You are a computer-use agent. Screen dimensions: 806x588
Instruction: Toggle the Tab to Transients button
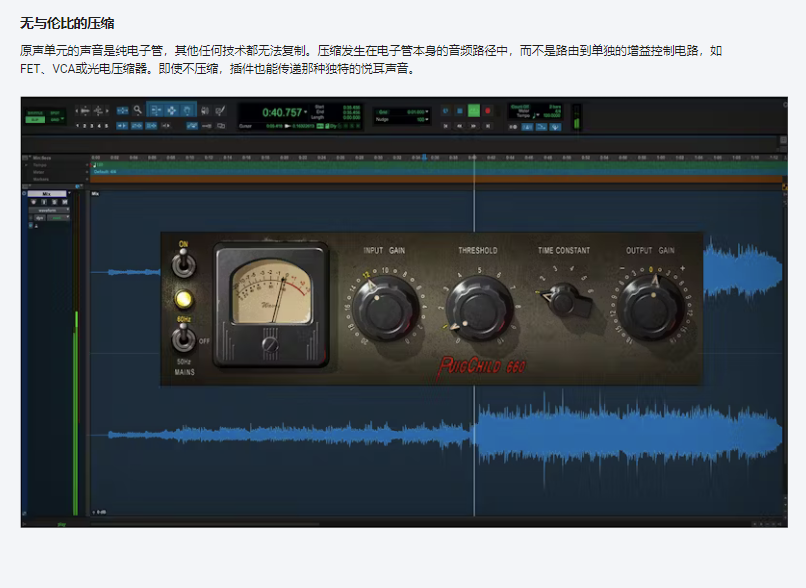122,125
